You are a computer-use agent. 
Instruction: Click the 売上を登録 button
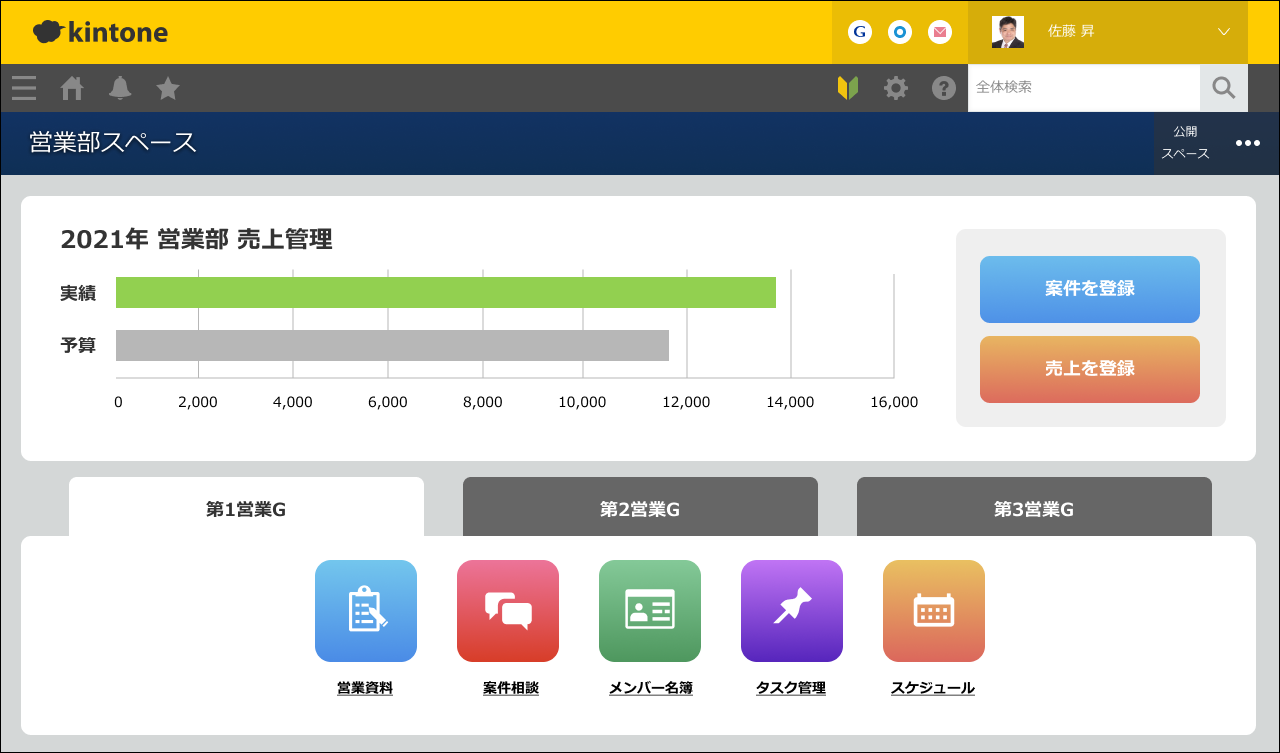[x=1089, y=369]
